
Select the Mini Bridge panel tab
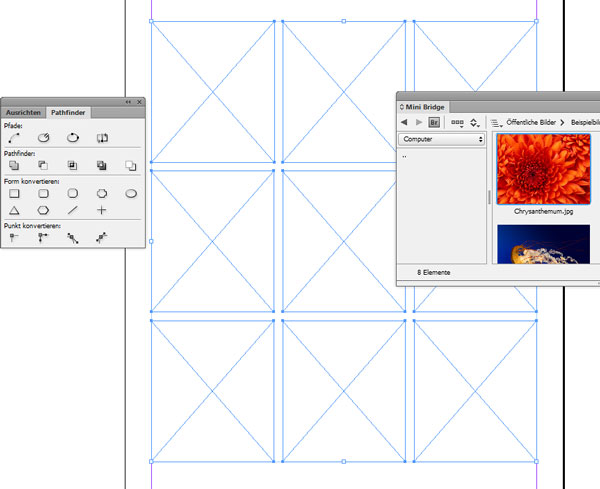(x=426, y=105)
